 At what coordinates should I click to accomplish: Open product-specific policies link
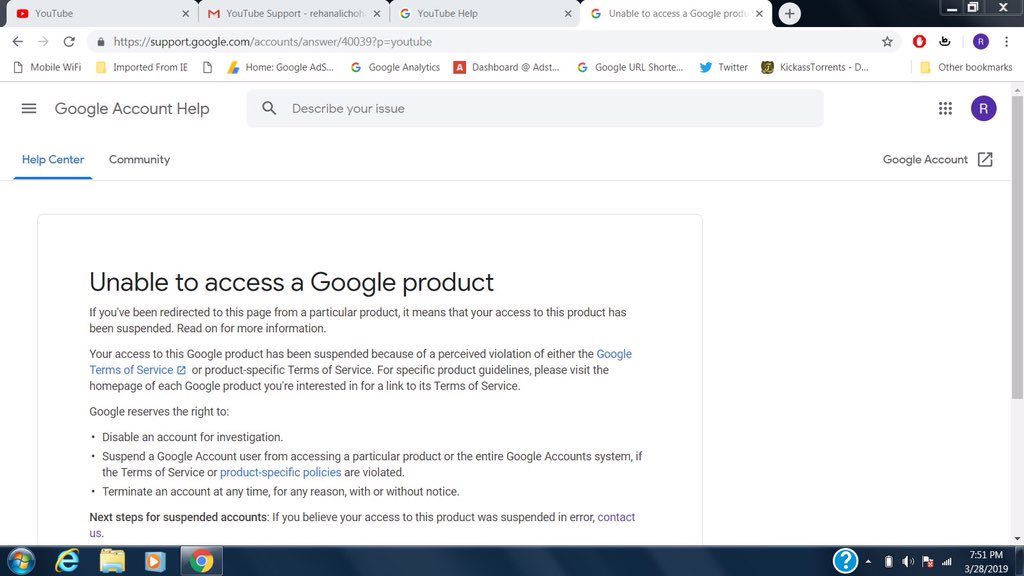pos(280,472)
